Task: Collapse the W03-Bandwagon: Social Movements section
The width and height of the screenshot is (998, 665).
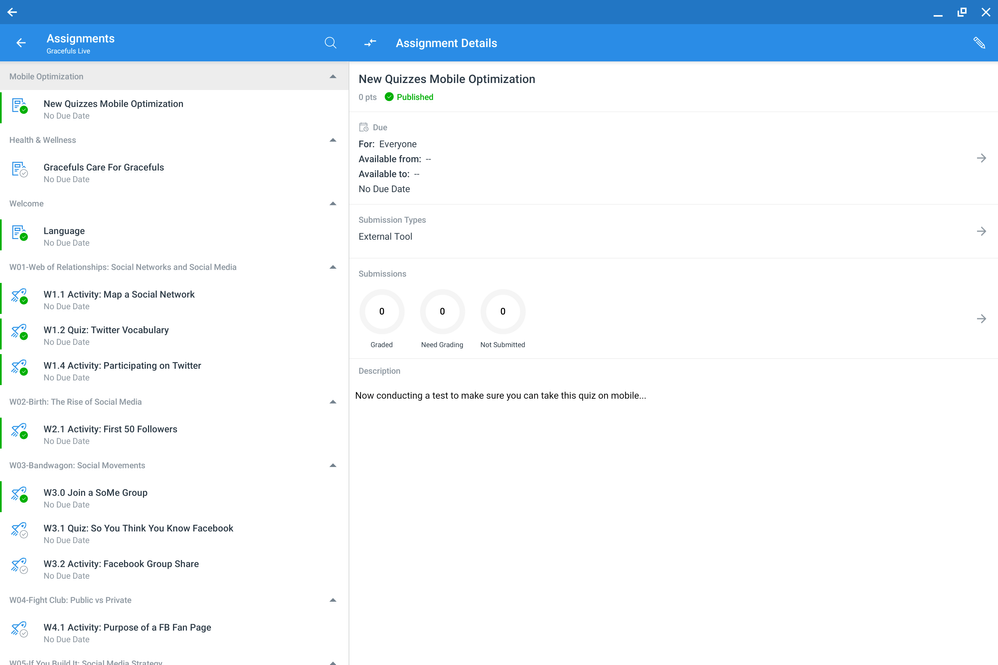Action: (x=333, y=466)
